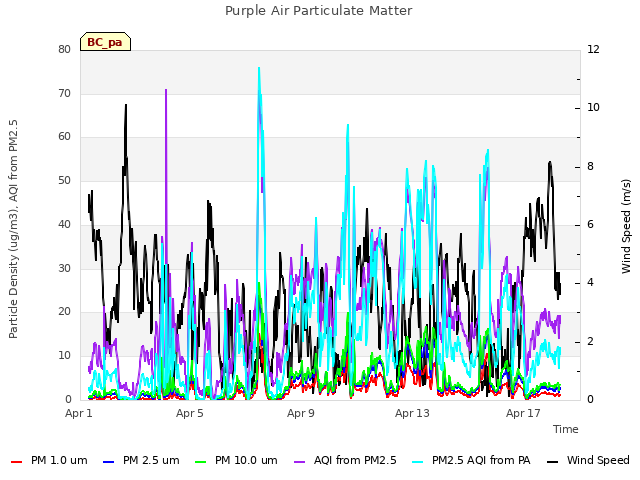The height and width of the screenshot is (480, 640).
Task: Click the green PM 10.0 um legend swatch
Action: pos(201,462)
